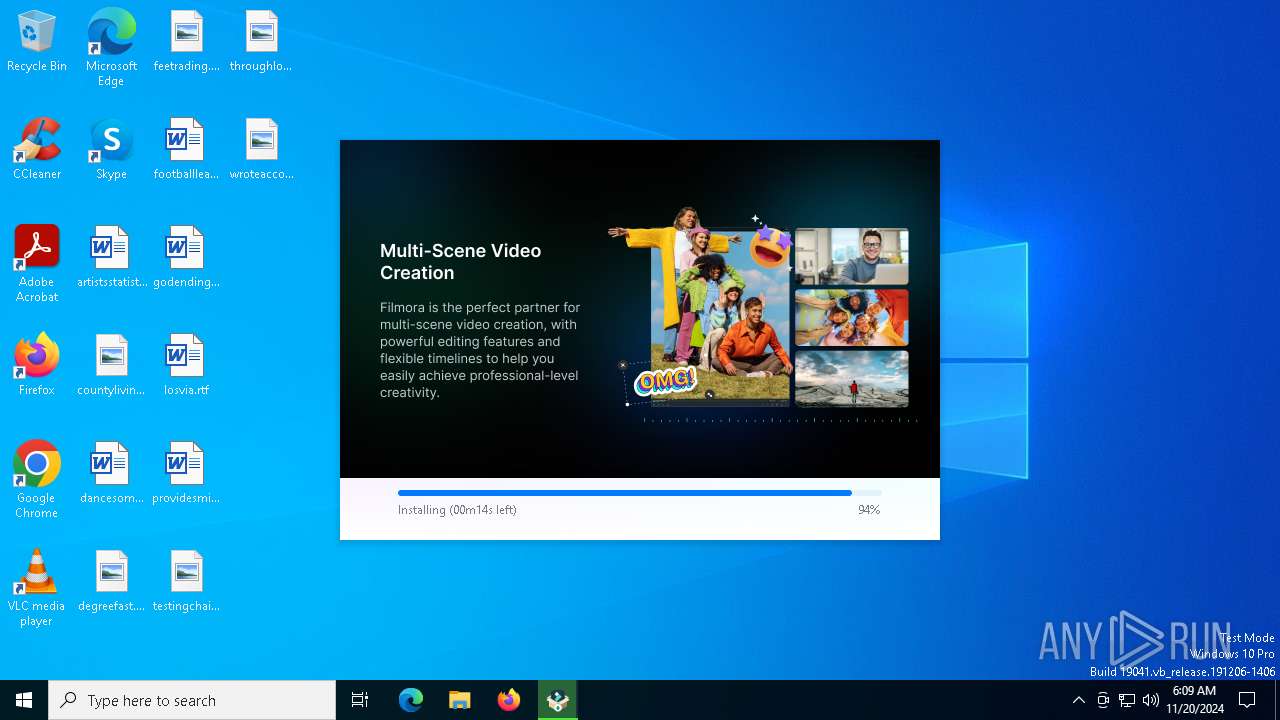1280x720 pixels.
Task: Click the Filmora installation progress bar
Action: pyautogui.click(x=640, y=493)
